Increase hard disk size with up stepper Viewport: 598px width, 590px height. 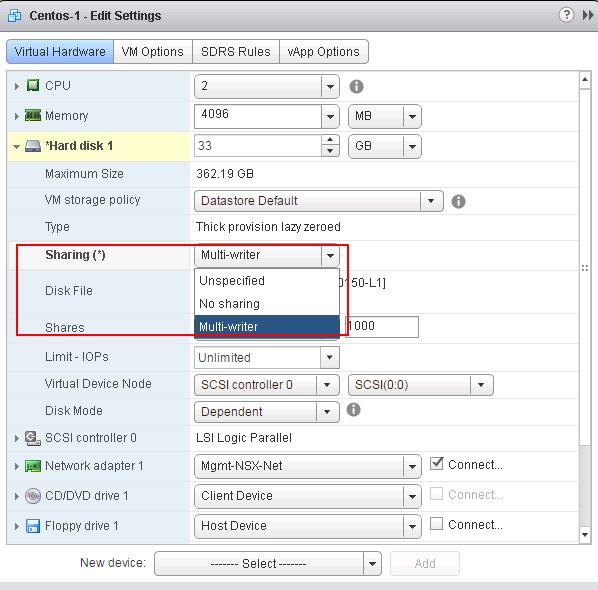(330, 140)
